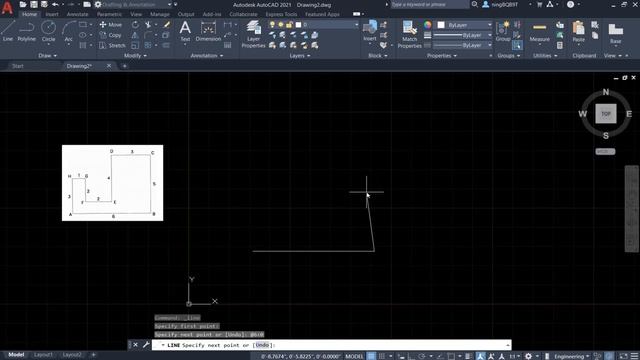This screenshot has height=360, width=640.
Task: Toggle MODEL space button in status bar
Action: coord(354,356)
